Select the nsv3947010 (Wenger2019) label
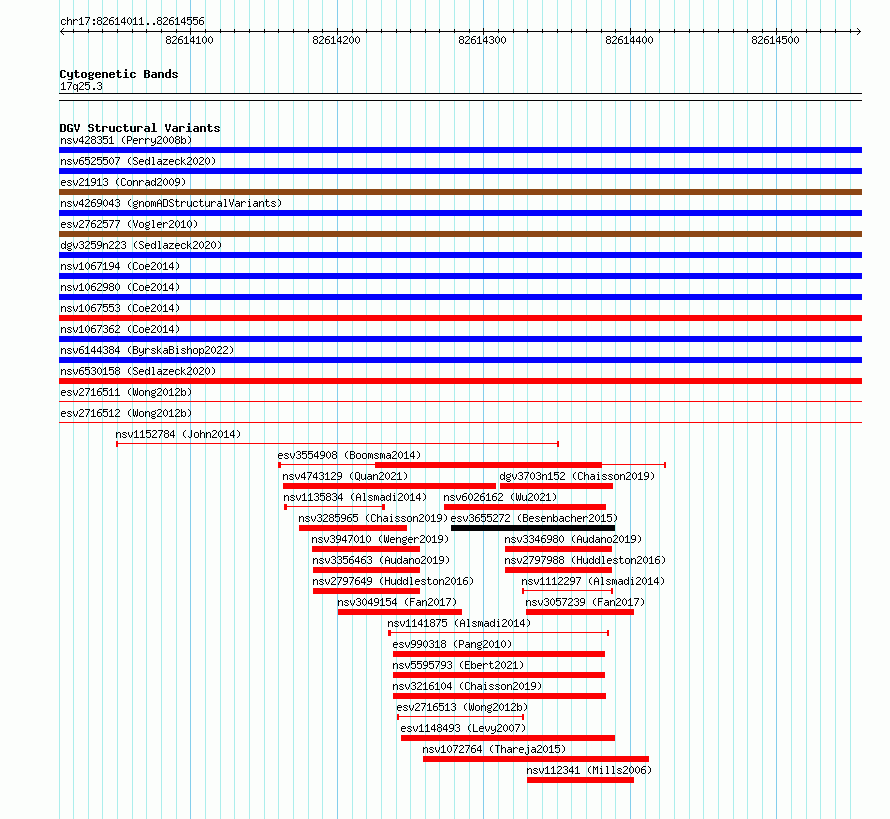Screen dimensions: 890x819 380,539
